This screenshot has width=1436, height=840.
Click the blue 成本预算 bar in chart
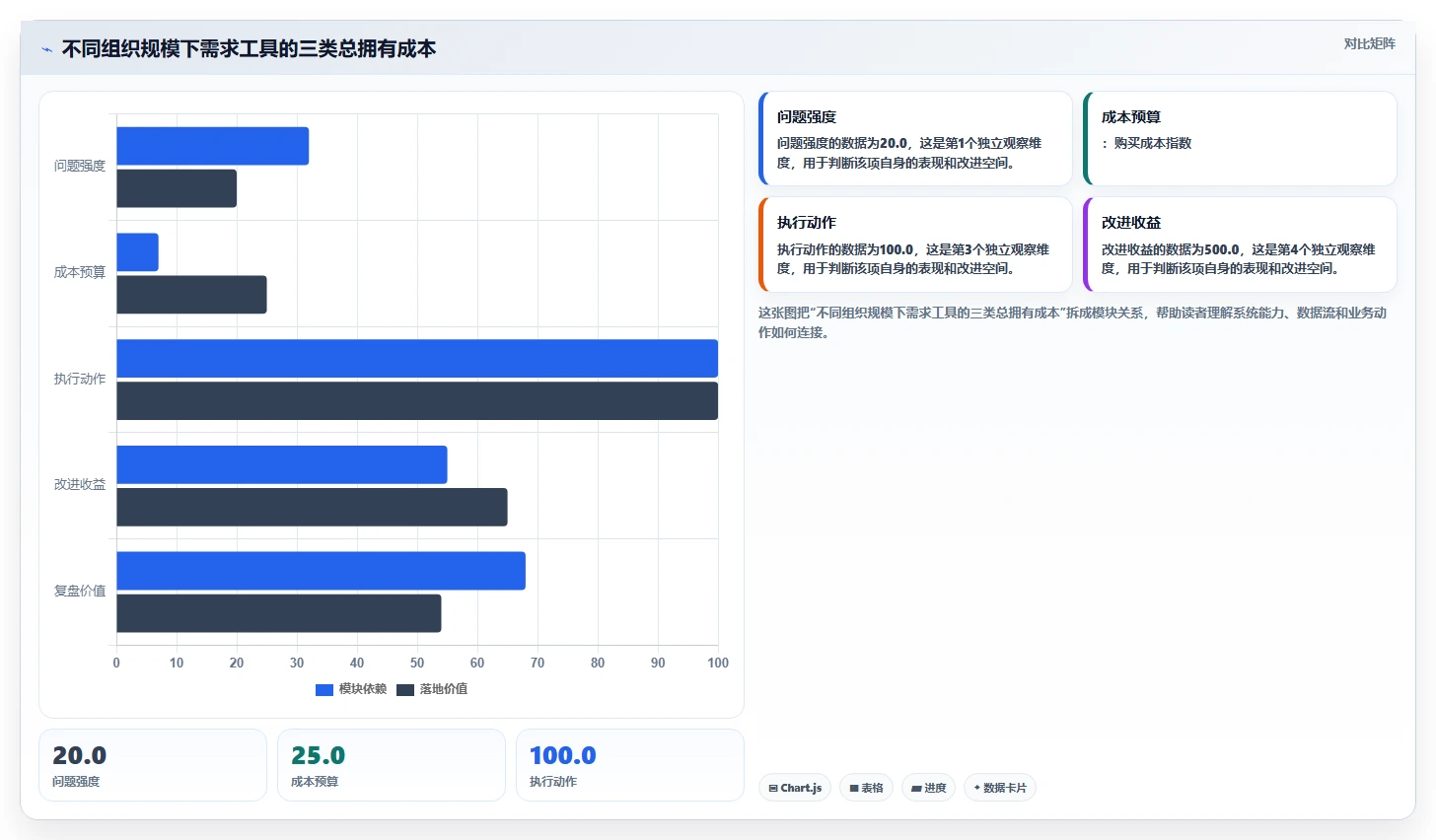(138, 252)
